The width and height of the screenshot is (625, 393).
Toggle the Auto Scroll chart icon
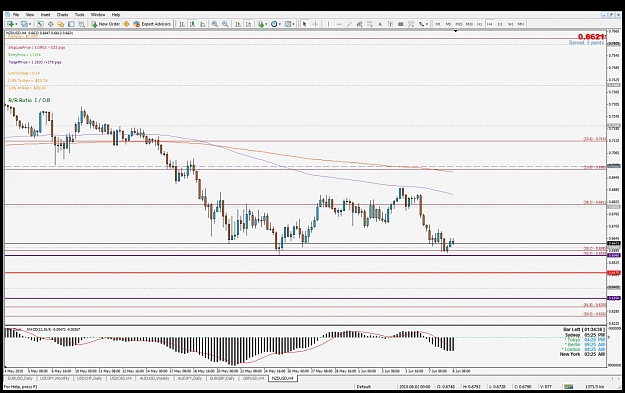[x=238, y=24]
